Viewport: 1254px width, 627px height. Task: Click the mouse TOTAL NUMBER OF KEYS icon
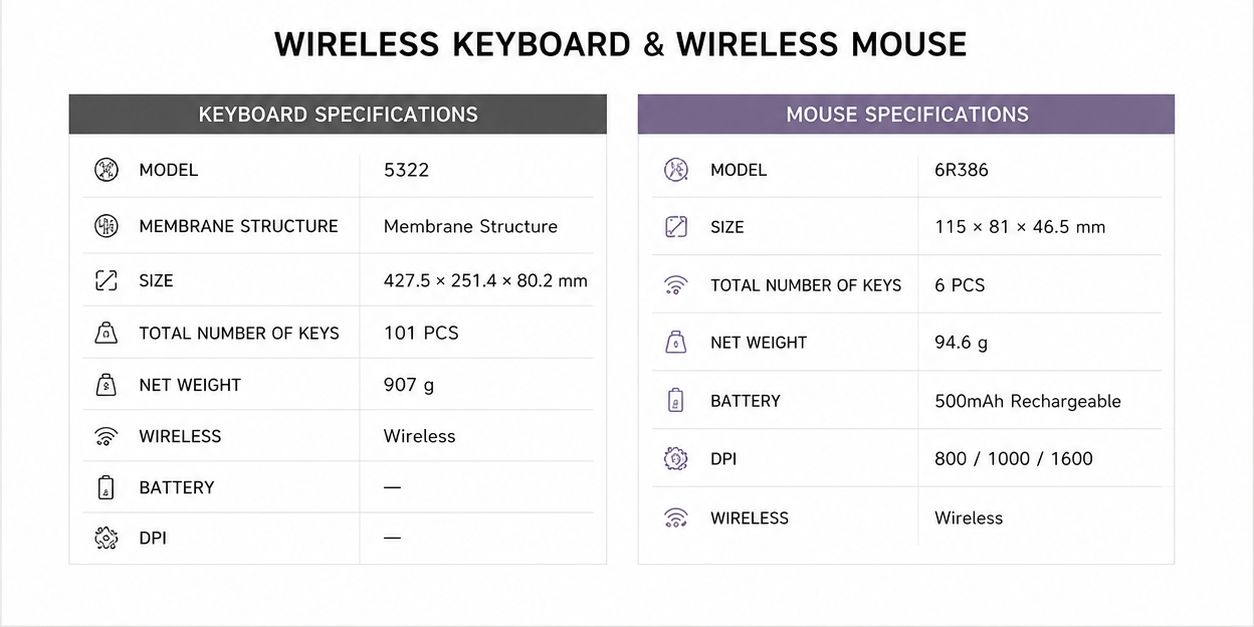point(676,285)
